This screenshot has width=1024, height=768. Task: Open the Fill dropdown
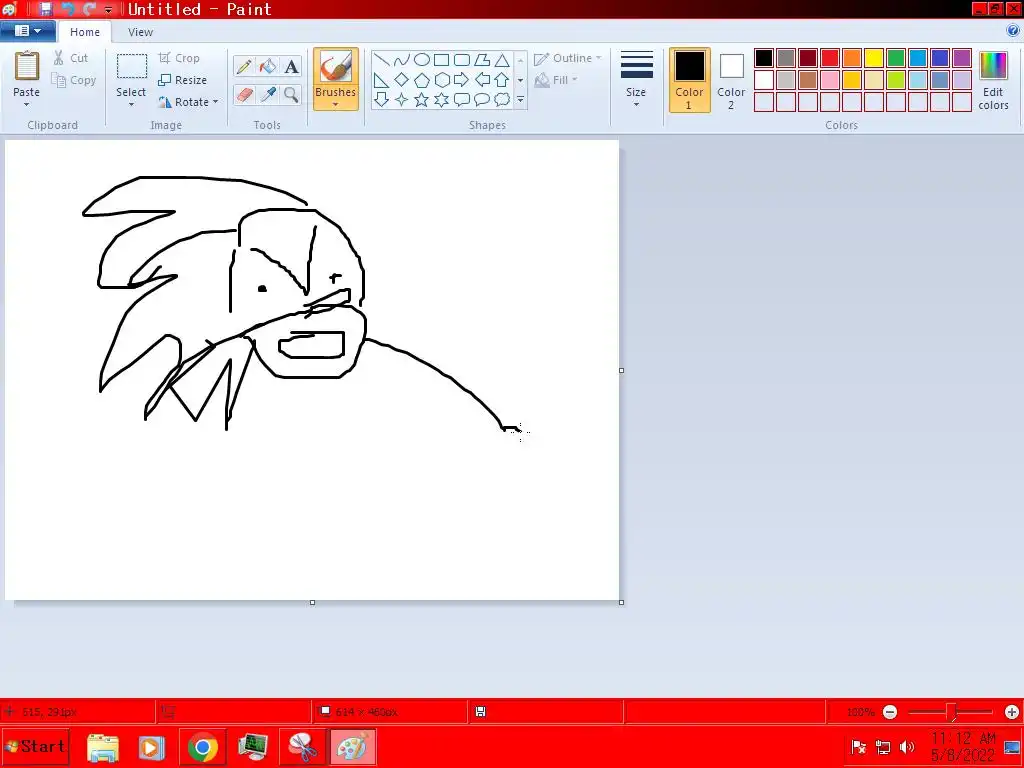pyautogui.click(x=556, y=80)
